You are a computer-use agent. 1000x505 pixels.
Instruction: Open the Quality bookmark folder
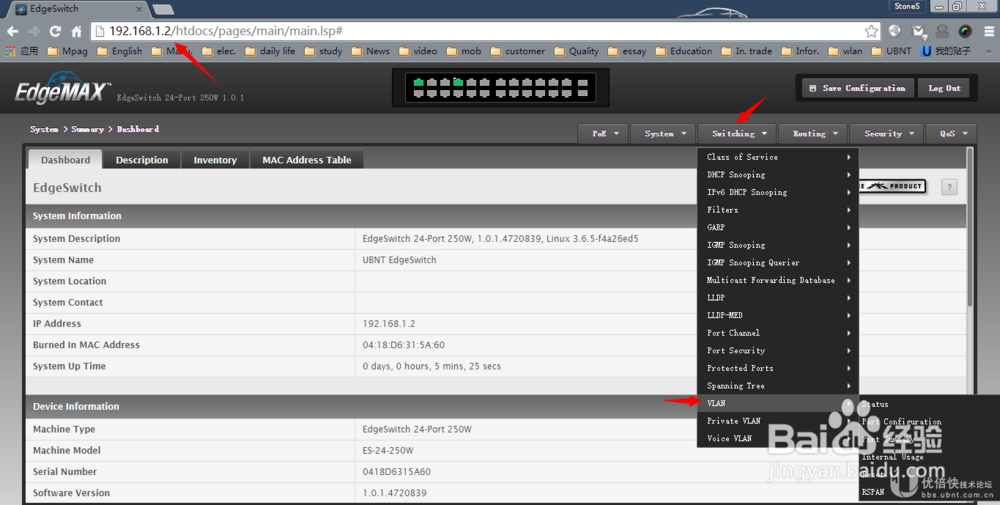(577, 51)
